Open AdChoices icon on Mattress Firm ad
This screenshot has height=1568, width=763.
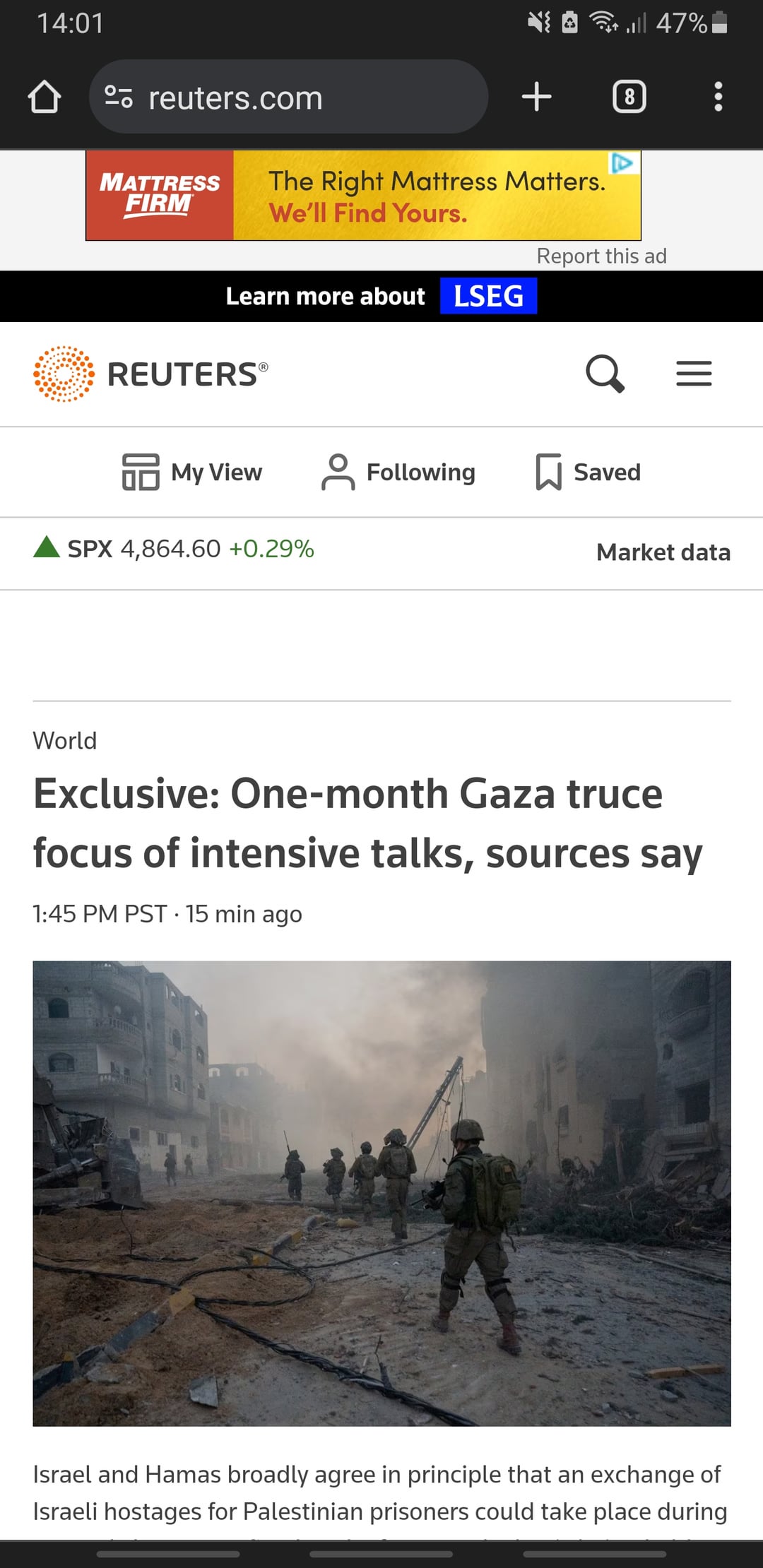pos(622,162)
